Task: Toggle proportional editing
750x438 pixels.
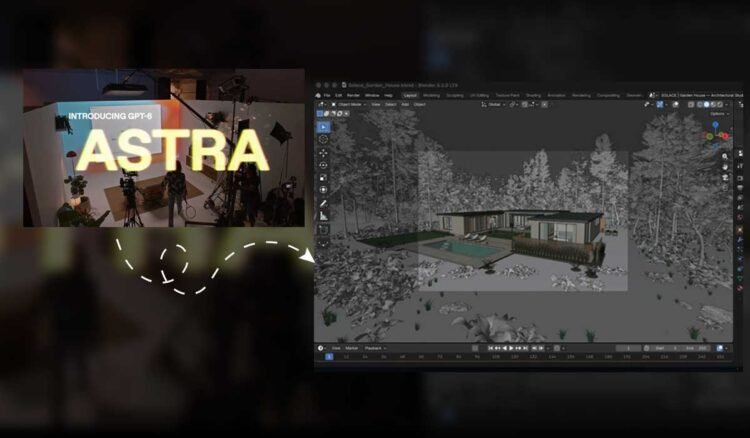Action: click(544, 104)
